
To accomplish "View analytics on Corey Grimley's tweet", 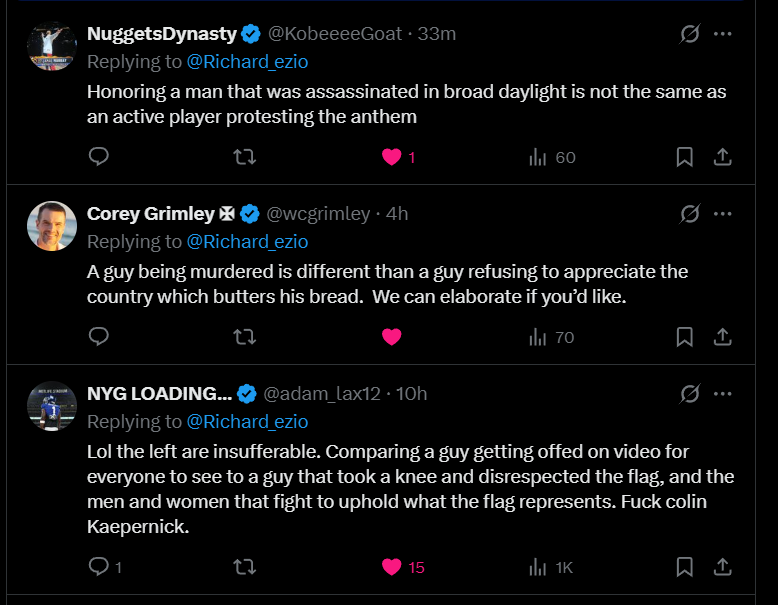I will coord(551,337).
